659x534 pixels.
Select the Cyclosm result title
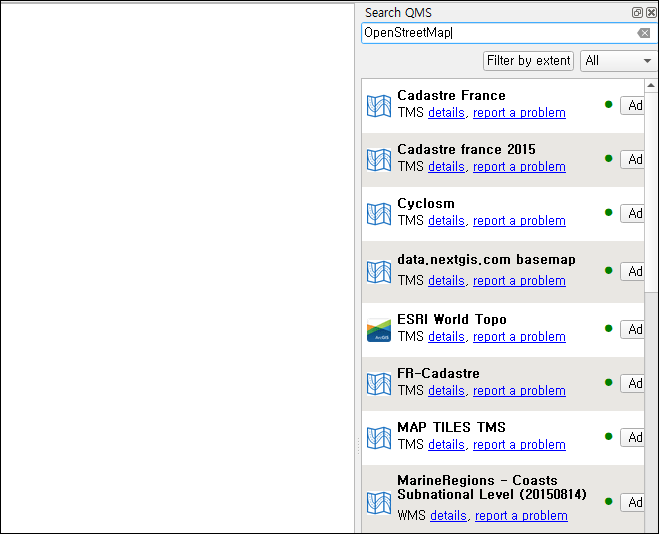[426, 204]
